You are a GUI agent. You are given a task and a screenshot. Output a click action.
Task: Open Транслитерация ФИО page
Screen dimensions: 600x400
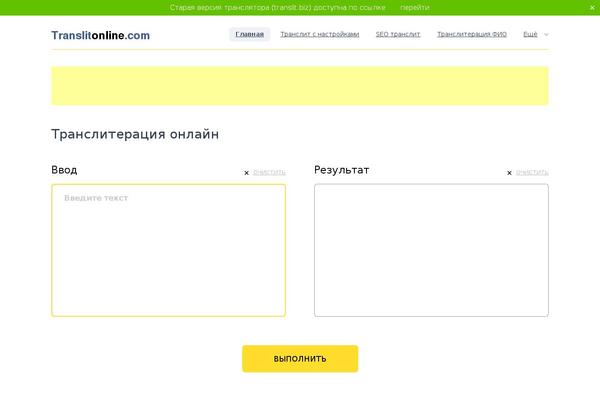click(472, 34)
